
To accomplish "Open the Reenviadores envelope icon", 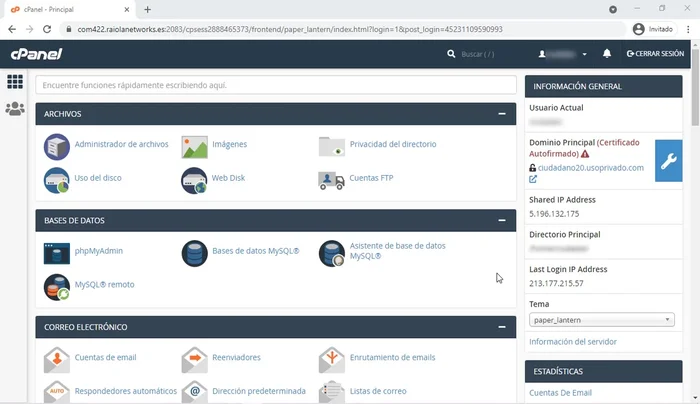I will click(x=194, y=360).
